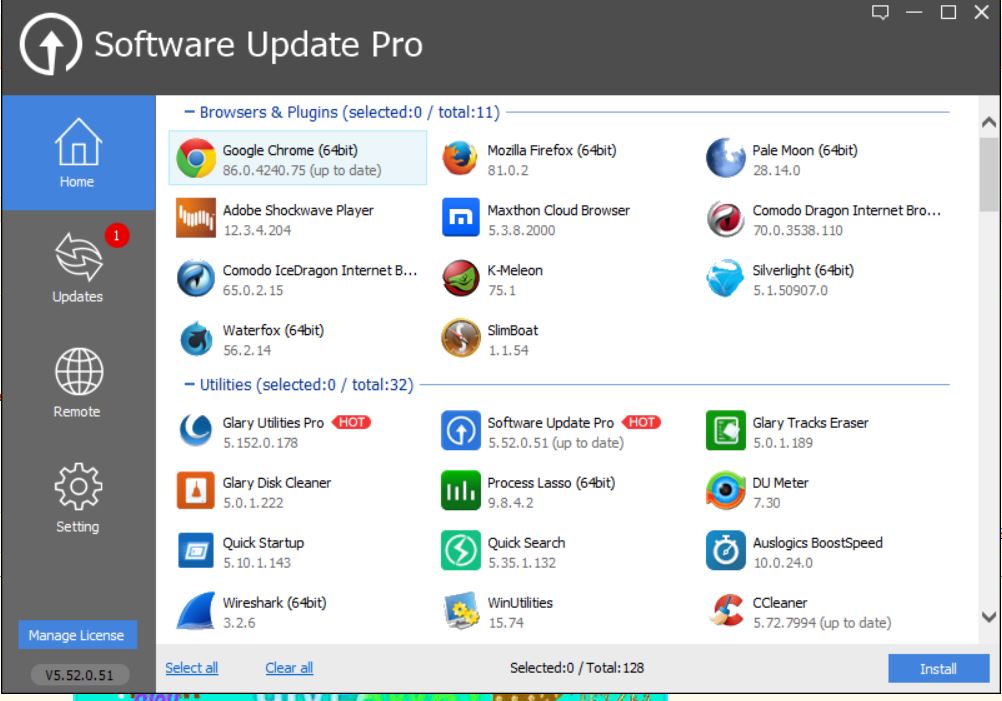The width and height of the screenshot is (1002, 701).
Task: Select the Adobe Shockwave Player icon
Action: pyautogui.click(x=196, y=218)
